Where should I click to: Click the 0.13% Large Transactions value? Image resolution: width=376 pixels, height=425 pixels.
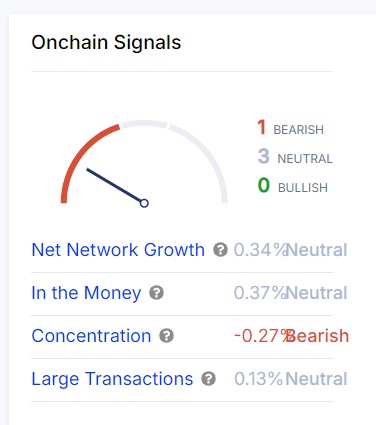258,379
